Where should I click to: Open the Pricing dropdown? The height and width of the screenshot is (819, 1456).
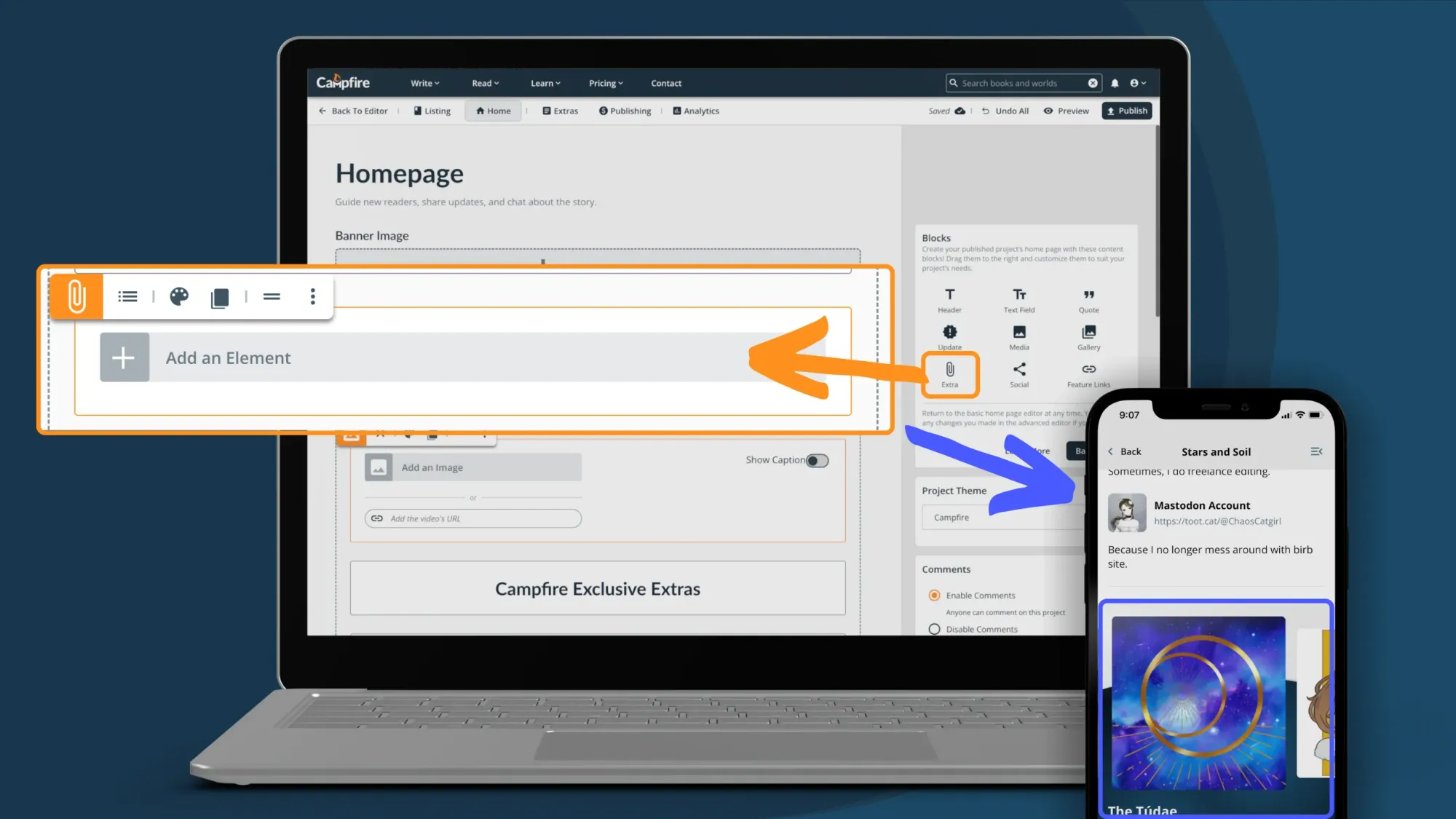(605, 83)
